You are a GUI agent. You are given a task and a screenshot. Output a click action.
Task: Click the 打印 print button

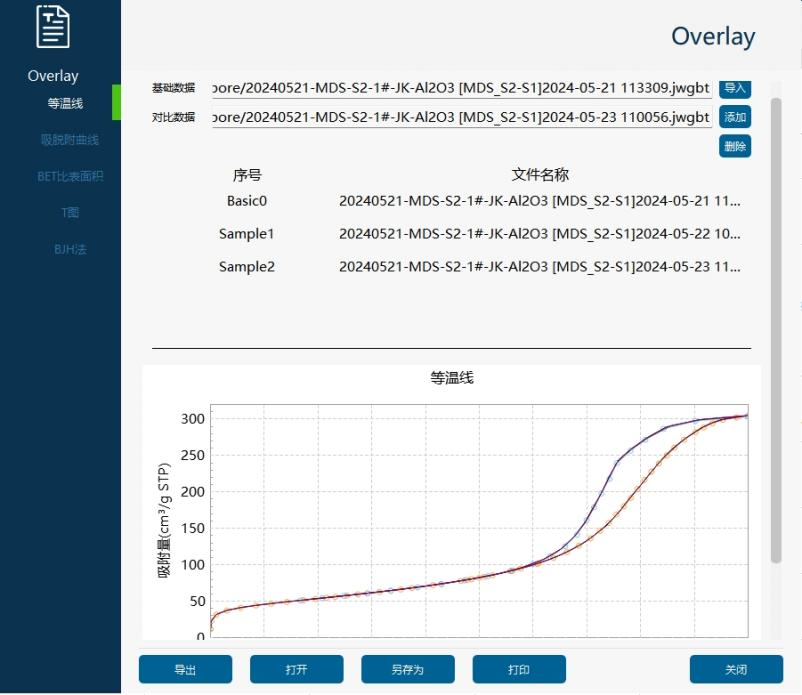(x=519, y=669)
